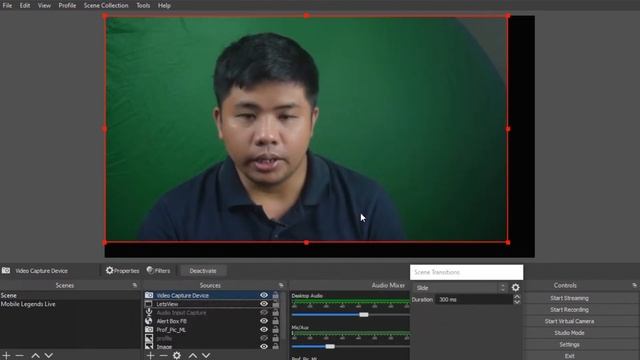Screen dimensions: 640x360
Task: Click the camera icon in the source toolbar
Action: click(x=6, y=270)
